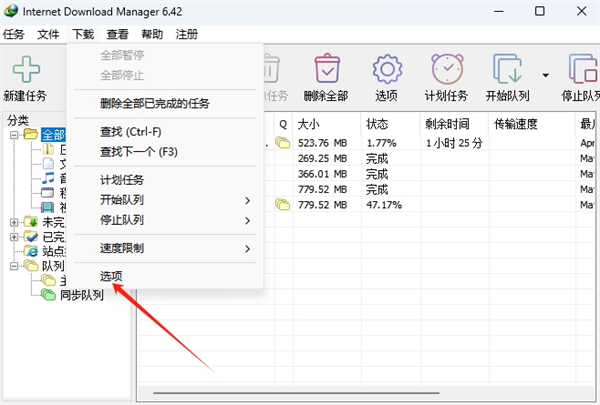
Task: Select the compressed files category icon
Action: tap(48, 149)
